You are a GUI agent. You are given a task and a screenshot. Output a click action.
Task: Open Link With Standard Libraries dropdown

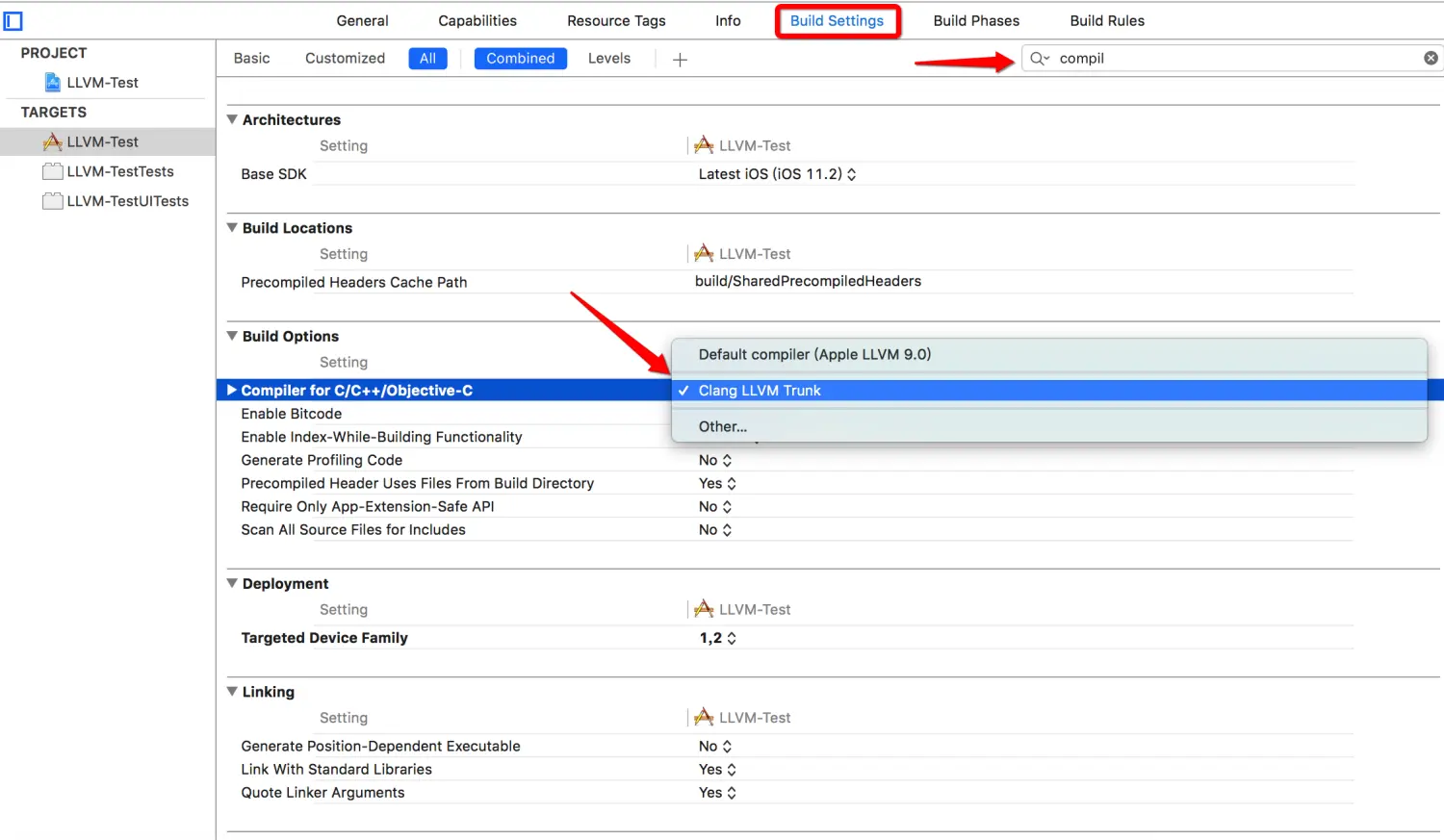[x=717, y=769]
